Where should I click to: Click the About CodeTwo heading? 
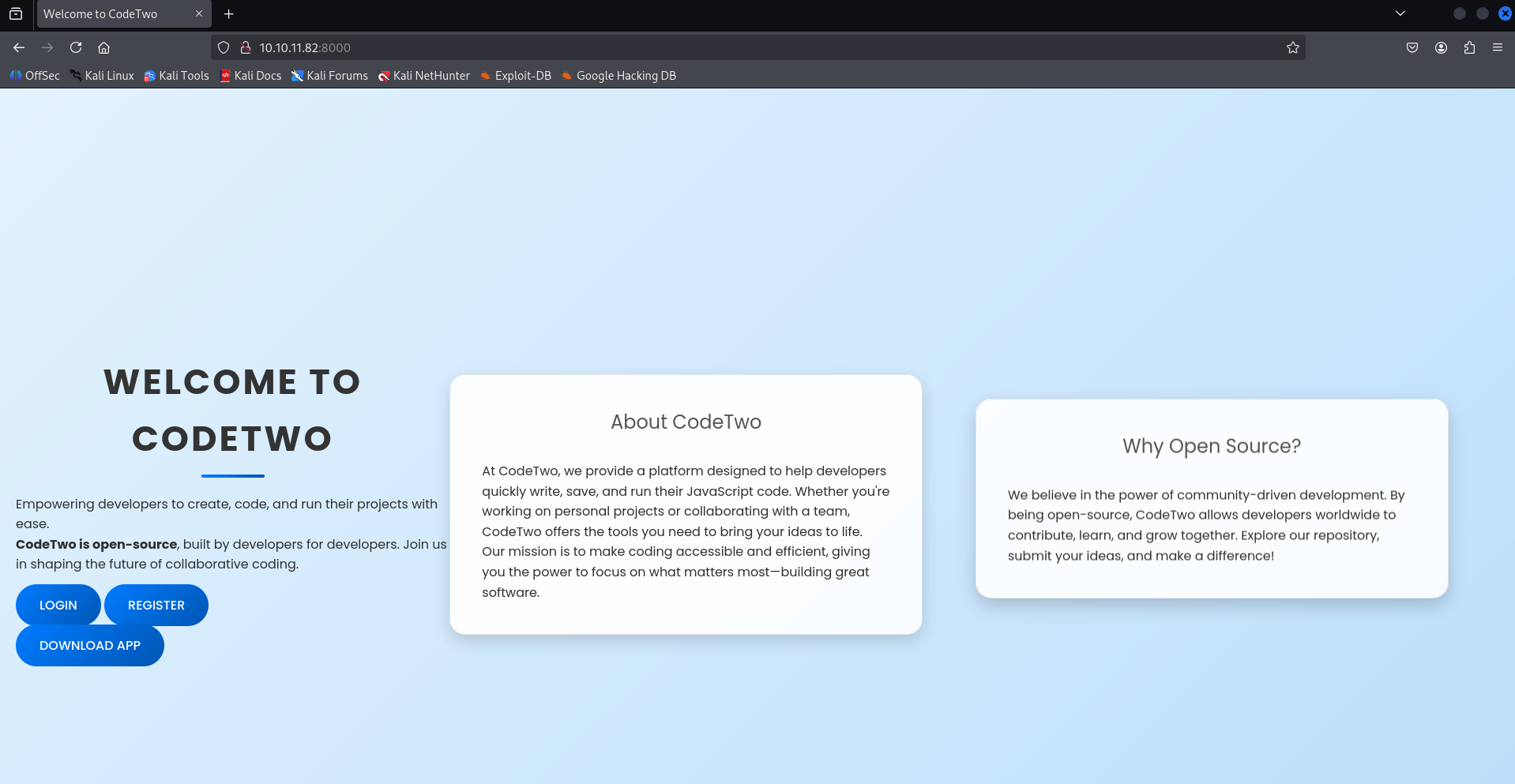pos(686,422)
